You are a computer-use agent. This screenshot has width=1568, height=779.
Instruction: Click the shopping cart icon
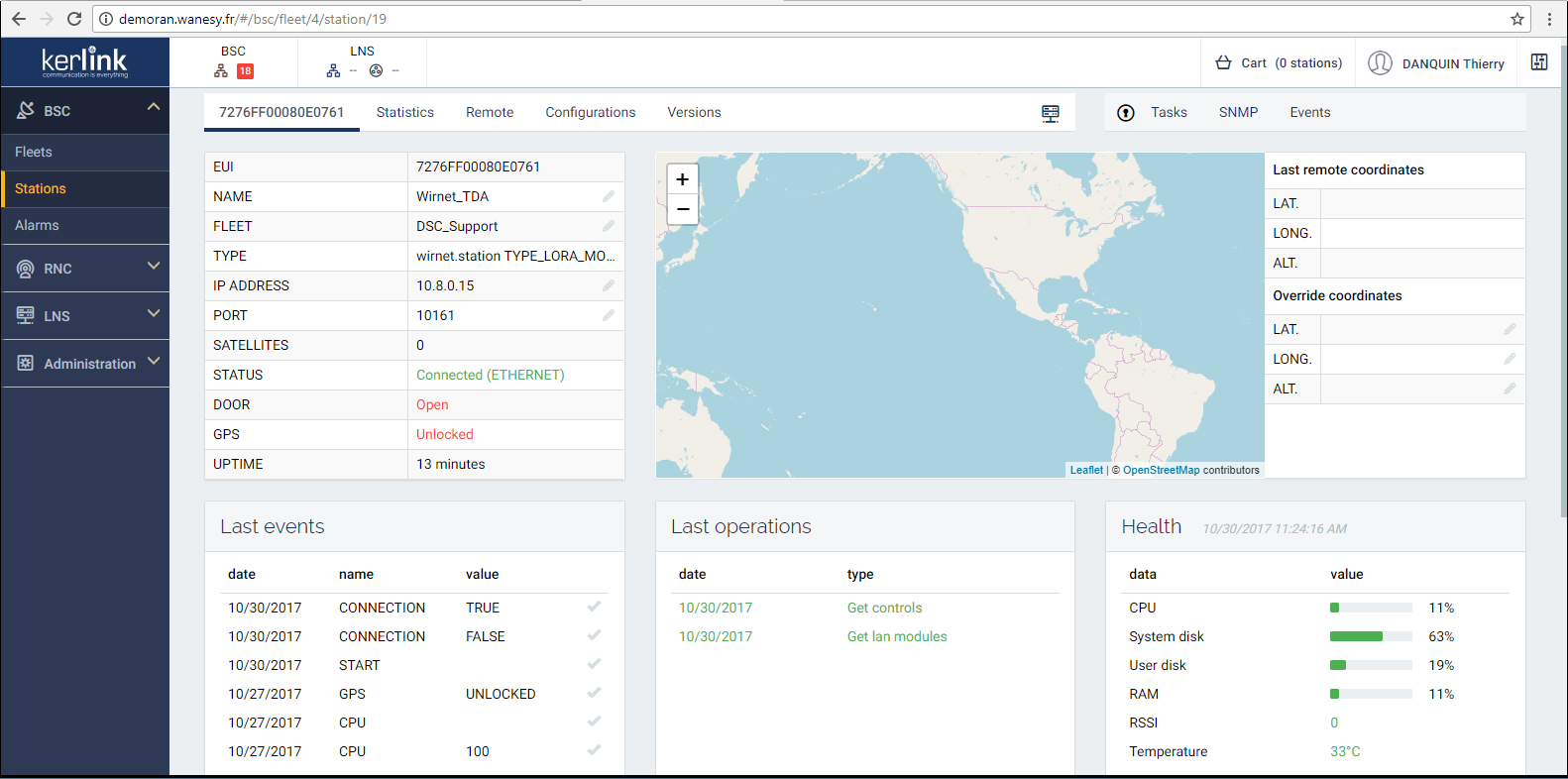1223,63
